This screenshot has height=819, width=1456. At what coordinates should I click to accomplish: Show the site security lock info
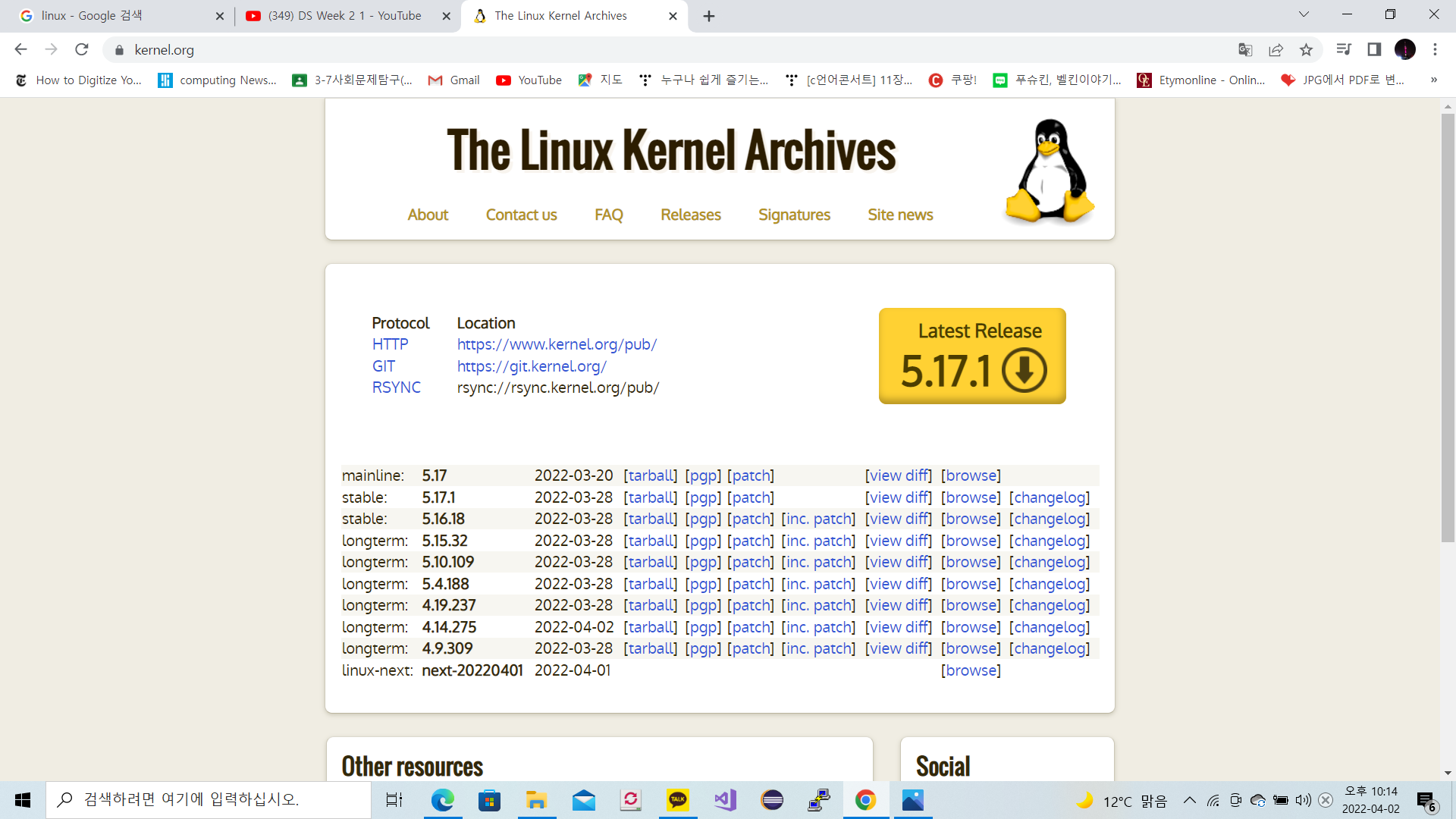click(x=119, y=50)
